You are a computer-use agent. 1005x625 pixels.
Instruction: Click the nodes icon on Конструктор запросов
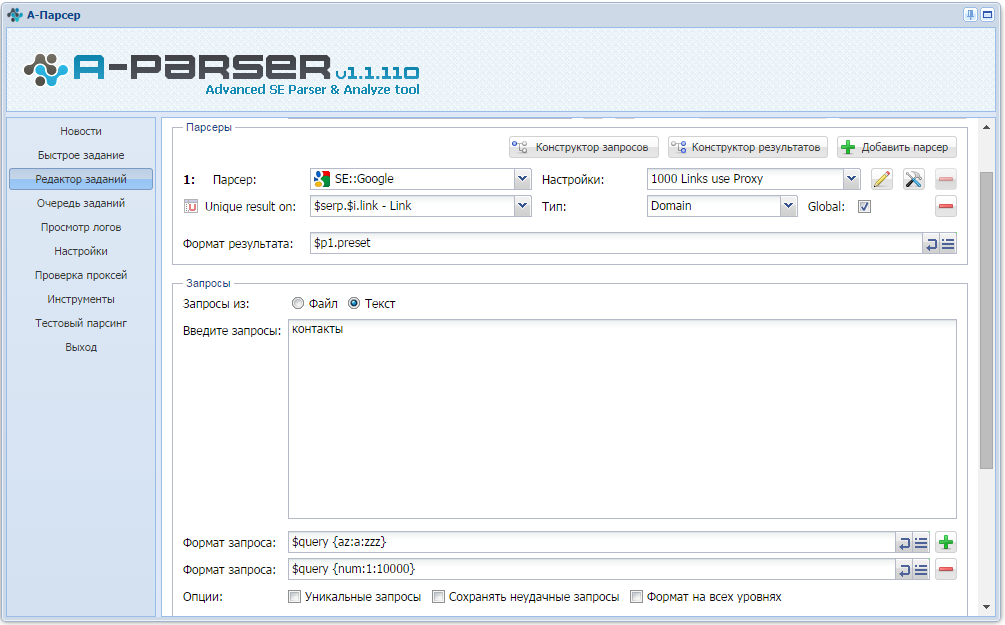click(x=520, y=147)
